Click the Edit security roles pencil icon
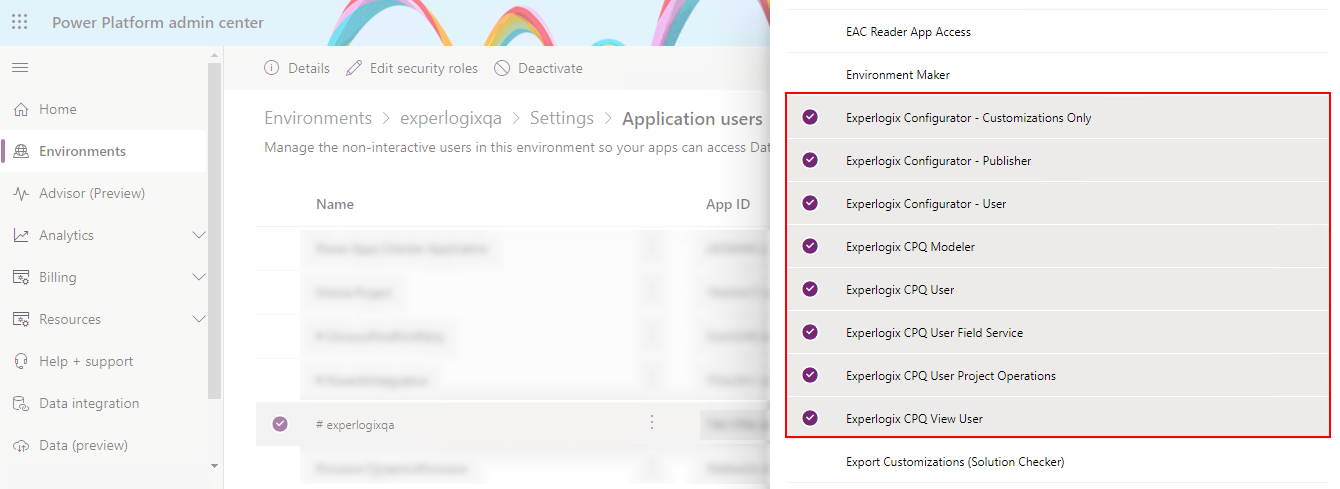Image resolution: width=1340 pixels, height=489 pixels. pyautogui.click(x=353, y=68)
